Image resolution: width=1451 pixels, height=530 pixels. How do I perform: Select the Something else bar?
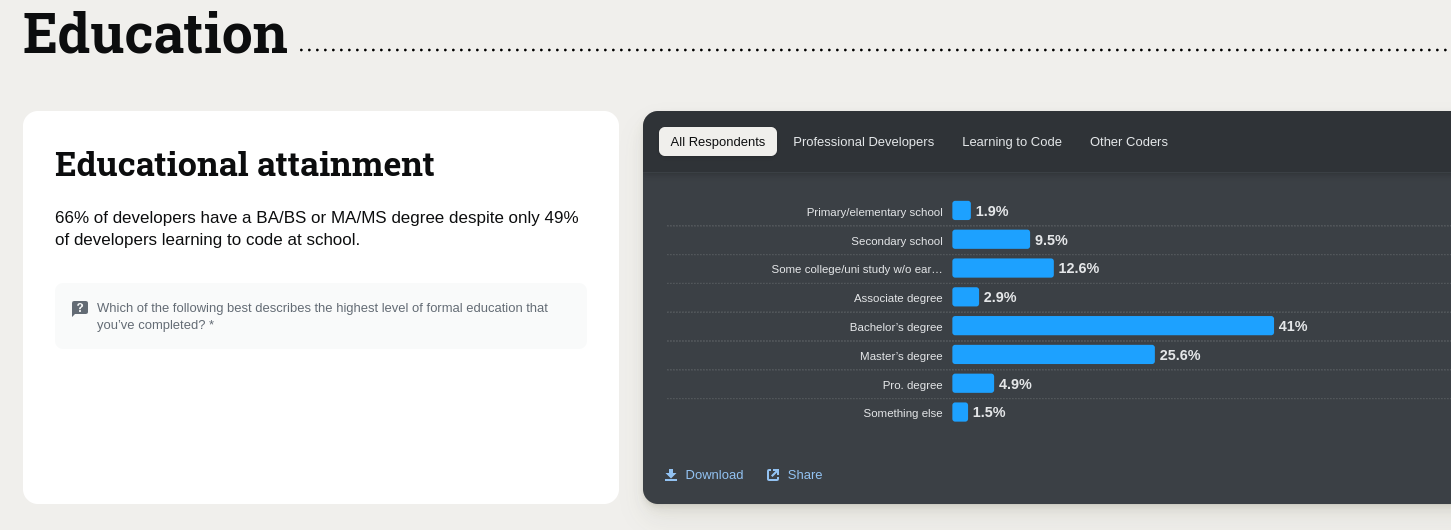point(960,412)
